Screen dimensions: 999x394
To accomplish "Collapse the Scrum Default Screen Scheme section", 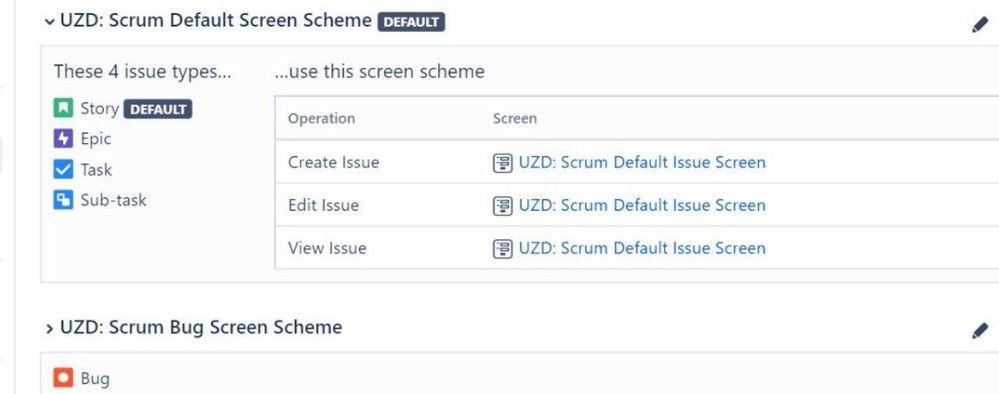I will click(49, 22).
